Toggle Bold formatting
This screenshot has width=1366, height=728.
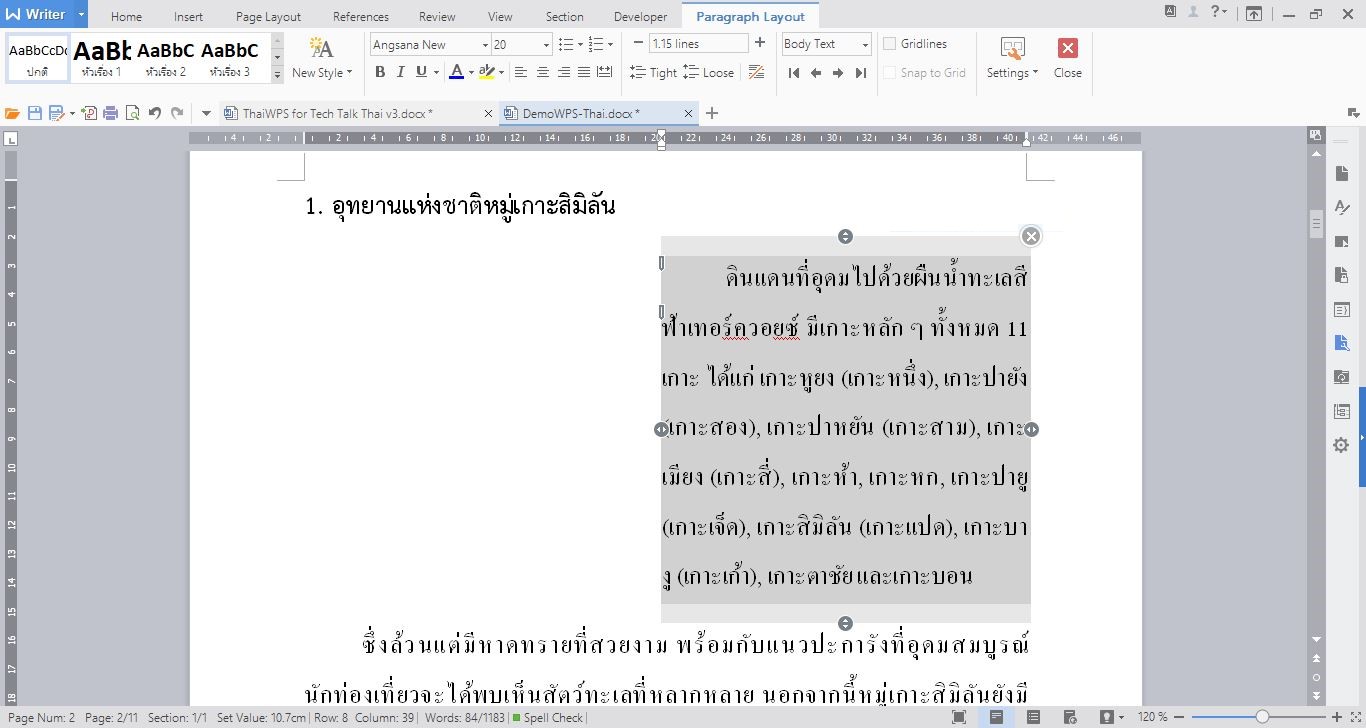380,72
